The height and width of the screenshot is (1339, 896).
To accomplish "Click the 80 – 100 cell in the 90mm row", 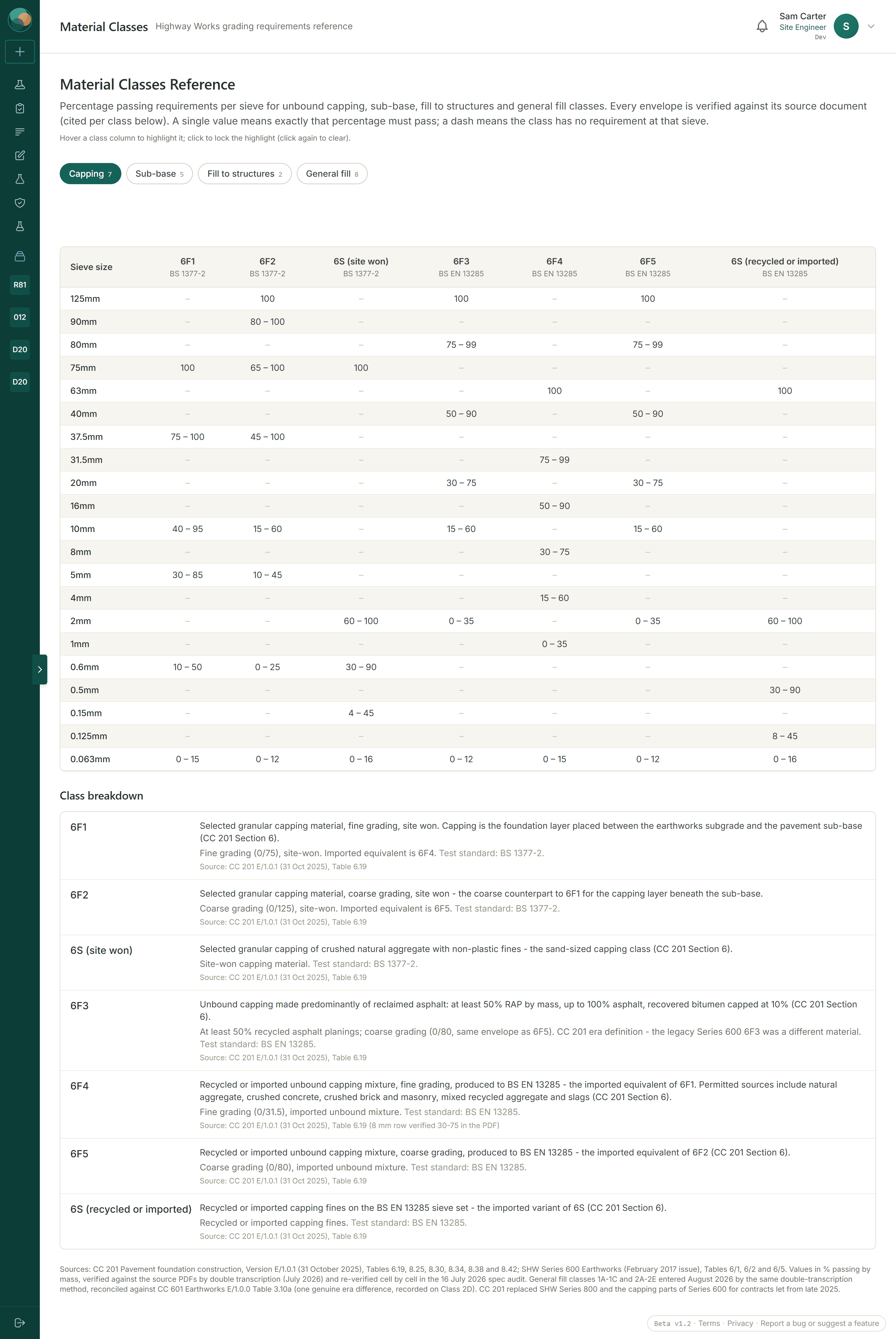I will 268,322.
